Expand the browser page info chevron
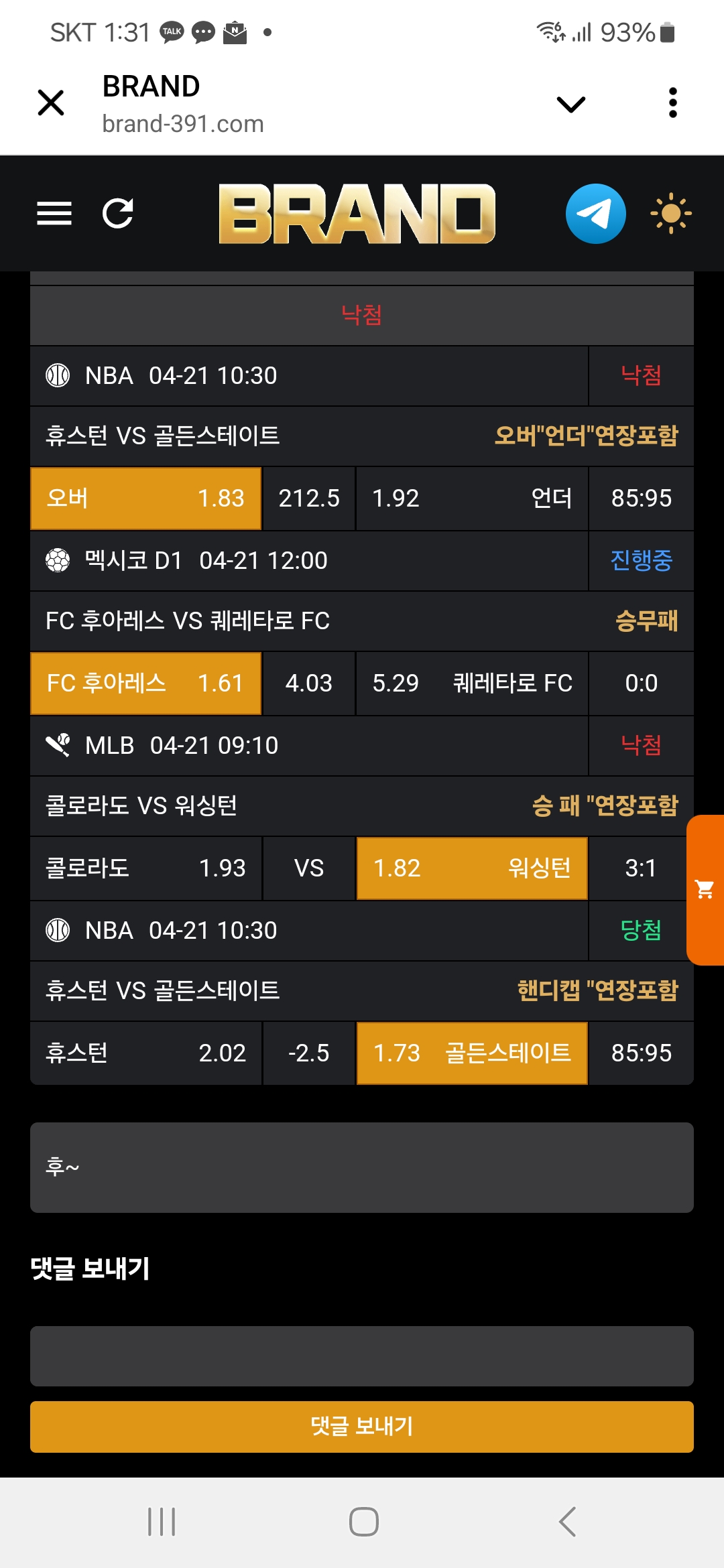Image resolution: width=724 pixels, height=1568 pixels. click(x=571, y=104)
